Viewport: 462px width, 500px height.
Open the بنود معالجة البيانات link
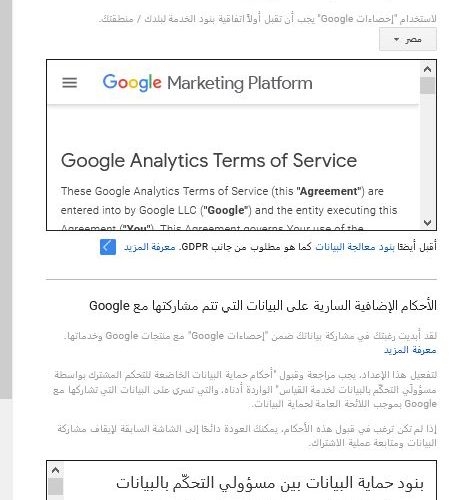coord(355,247)
